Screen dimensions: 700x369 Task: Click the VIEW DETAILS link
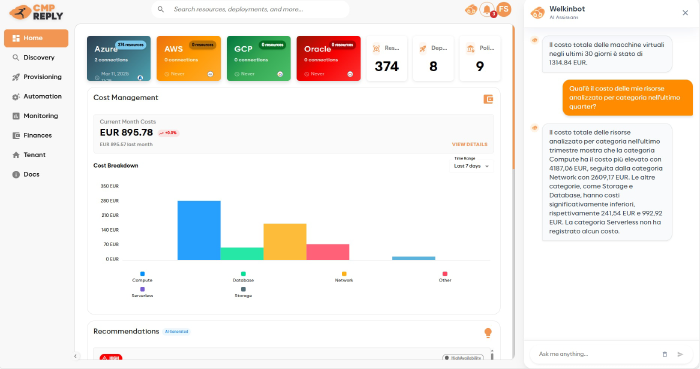tap(470, 144)
